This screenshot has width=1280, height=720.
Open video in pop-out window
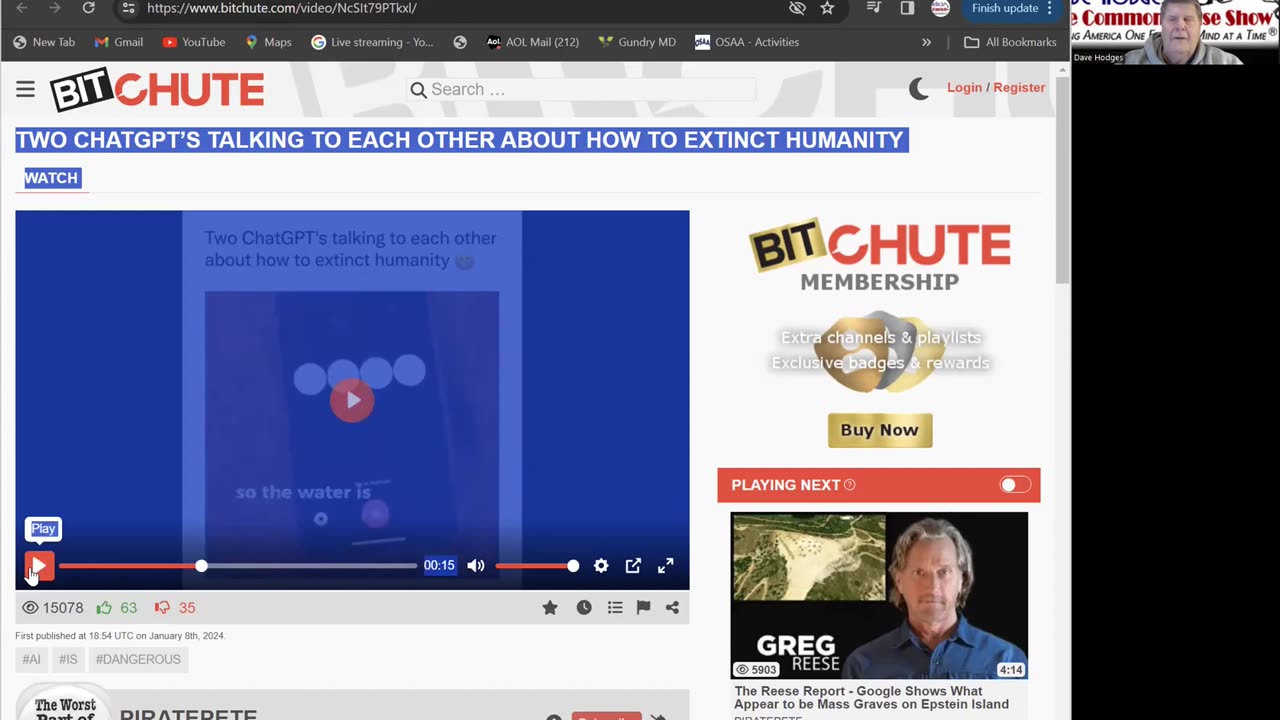[633, 566]
